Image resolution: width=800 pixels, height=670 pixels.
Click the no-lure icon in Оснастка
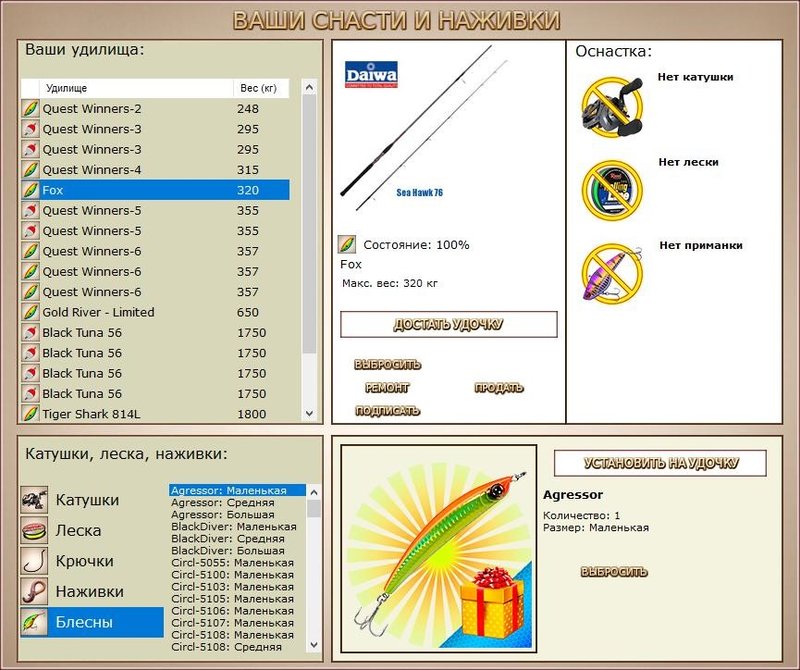click(x=612, y=274)
